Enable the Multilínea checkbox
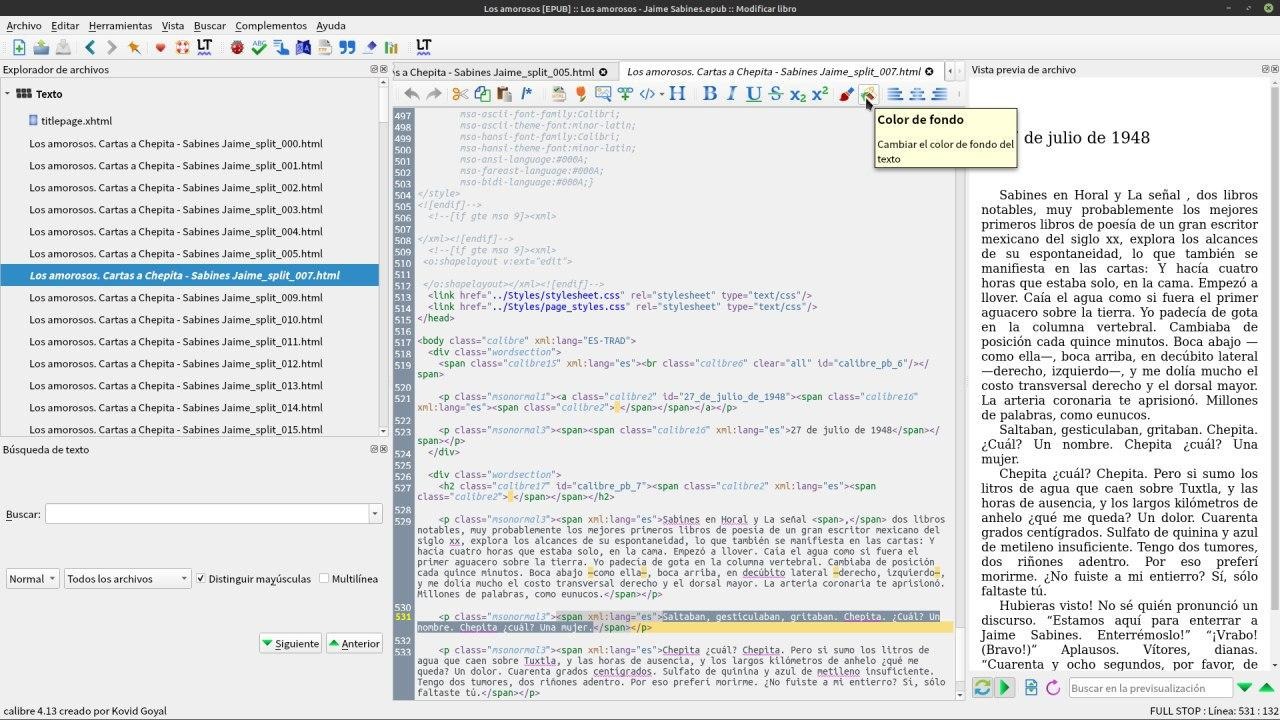Screen dimensions: 1280x720 (324, 579)
